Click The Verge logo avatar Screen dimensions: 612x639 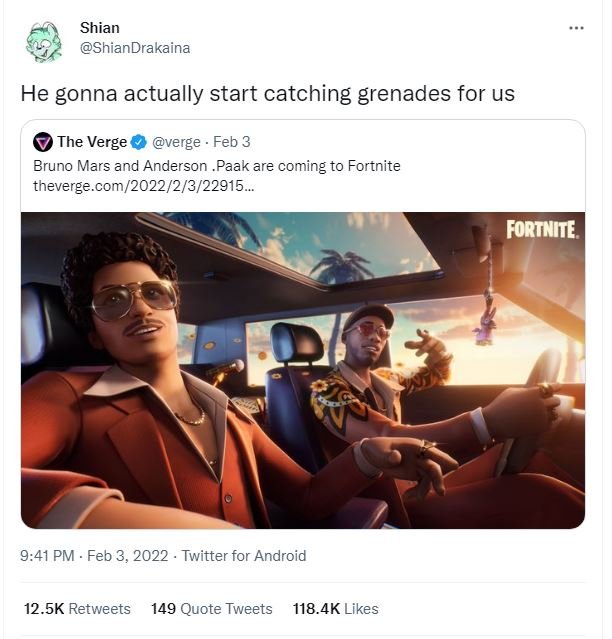[43, 142]
